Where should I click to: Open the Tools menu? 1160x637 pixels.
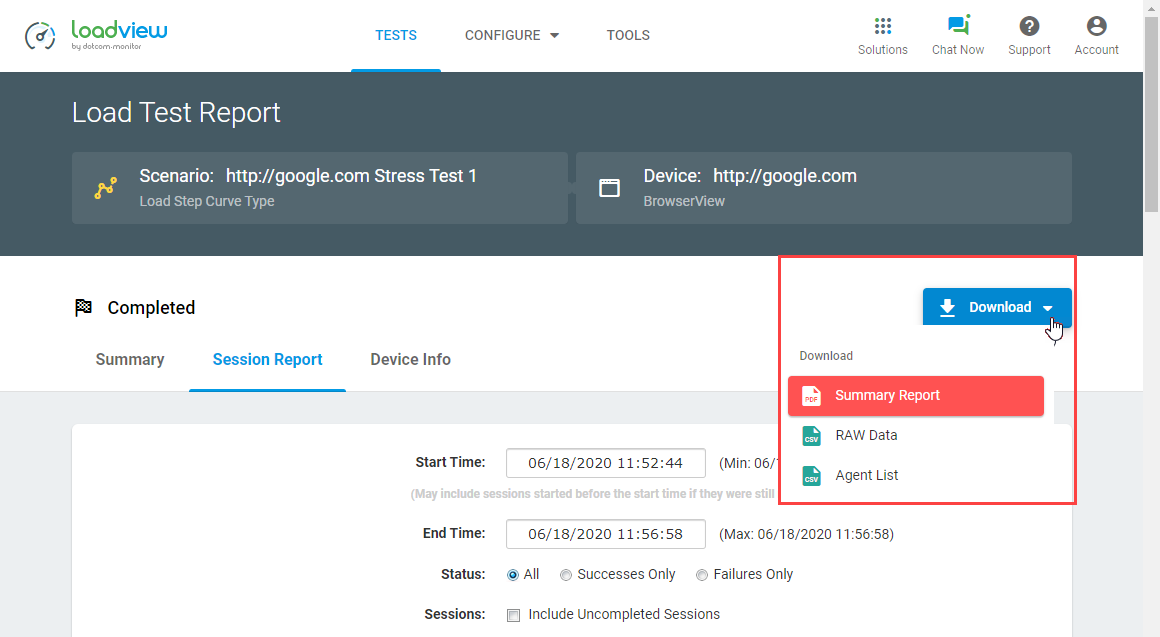pyautogui.click(x=628, y=36)
